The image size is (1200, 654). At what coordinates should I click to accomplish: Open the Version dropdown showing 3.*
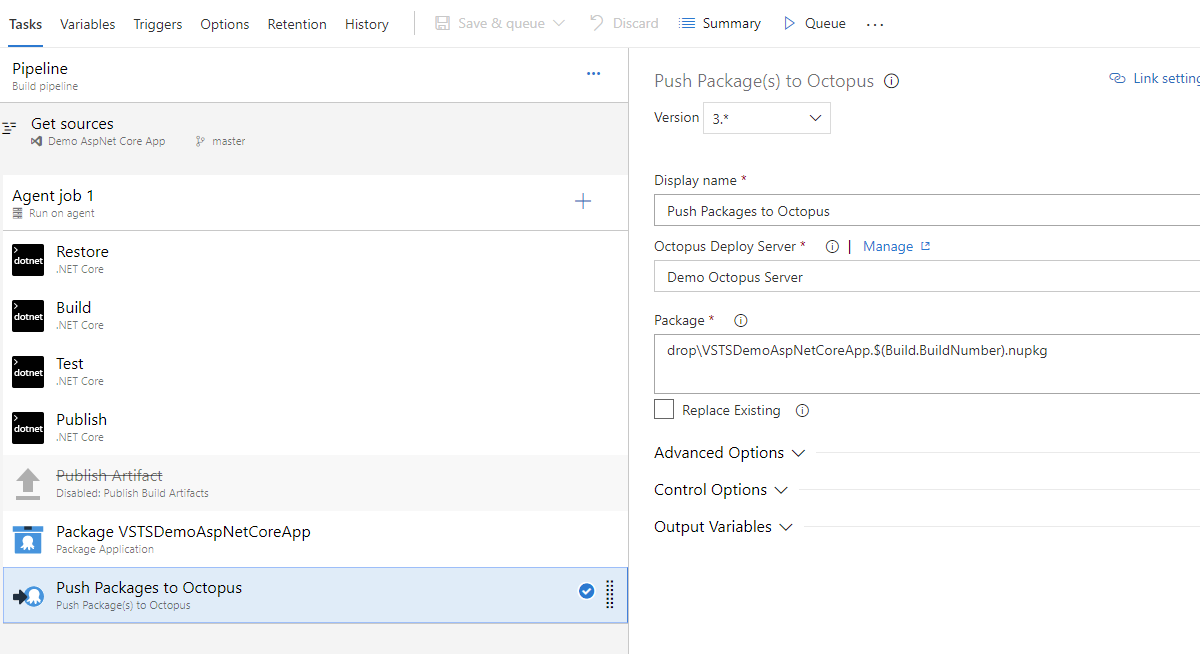click(766, 117)
